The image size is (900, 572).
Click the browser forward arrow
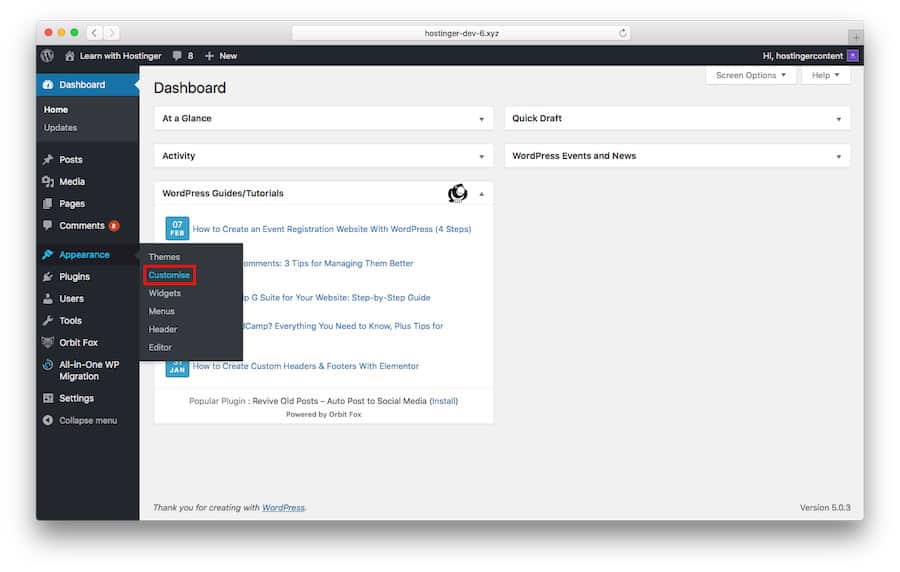[111, 33]
